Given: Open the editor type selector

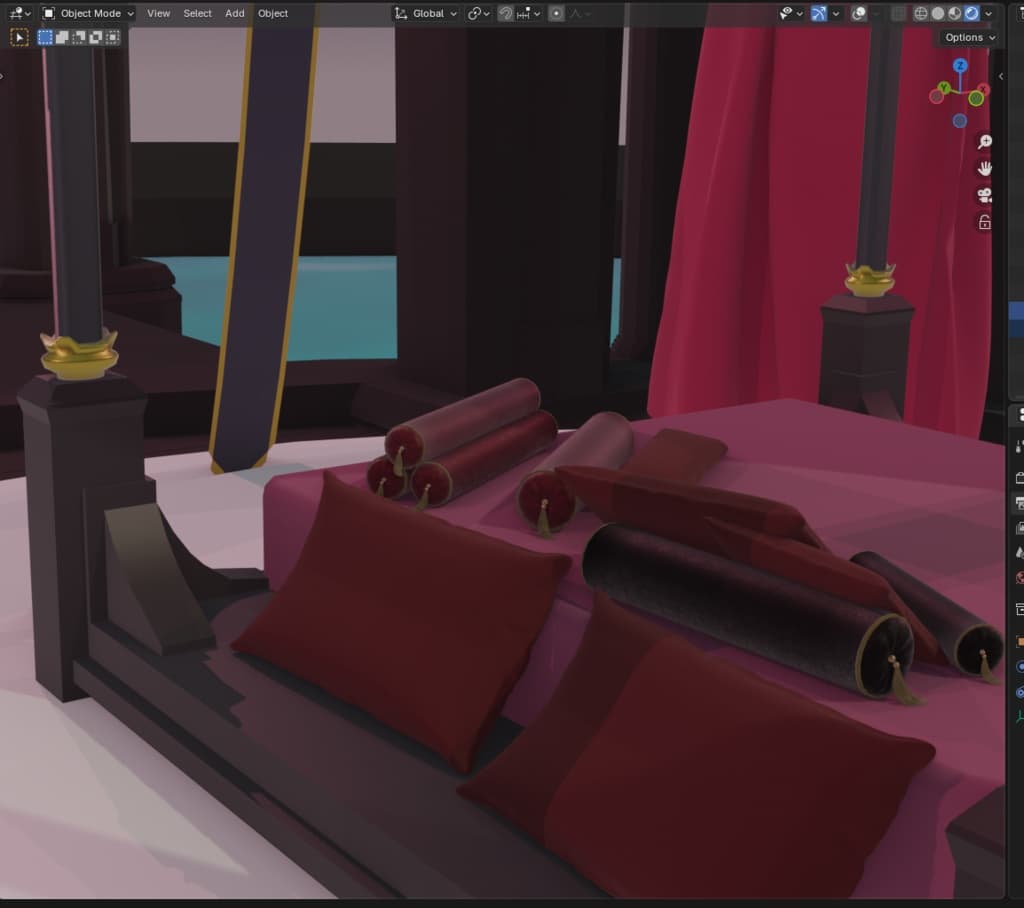Looking at the screenshot, I should tap(20, 13).
